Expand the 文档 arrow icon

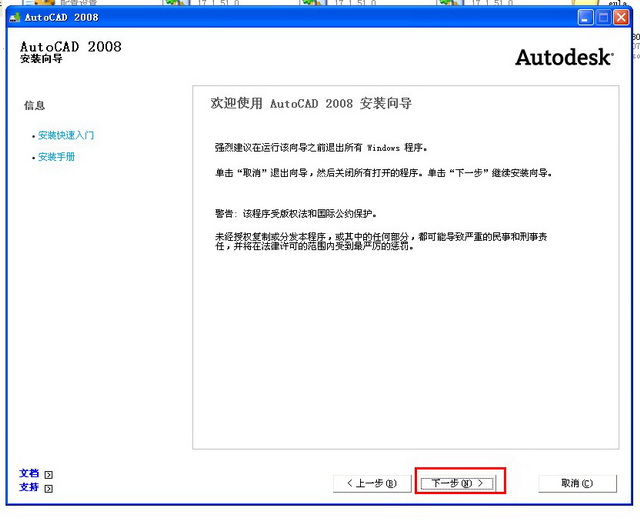point(48,475)
